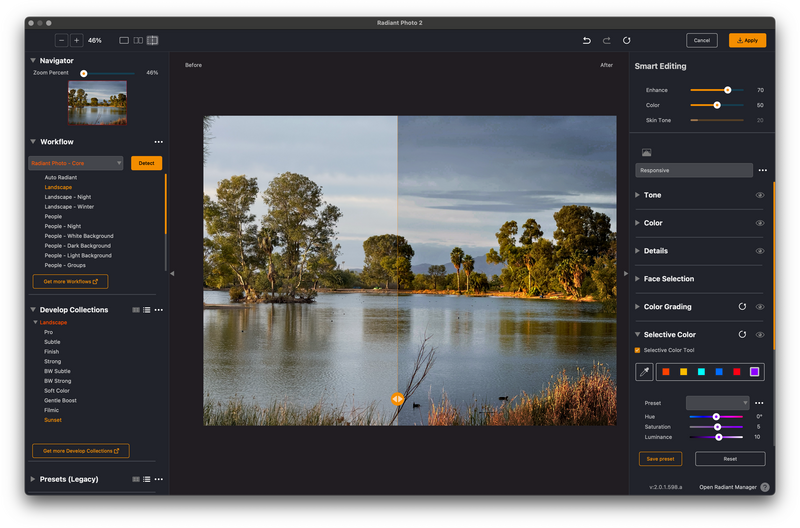Select People - White Background workflow
This screenshot has width=800, height=528.
79,236
